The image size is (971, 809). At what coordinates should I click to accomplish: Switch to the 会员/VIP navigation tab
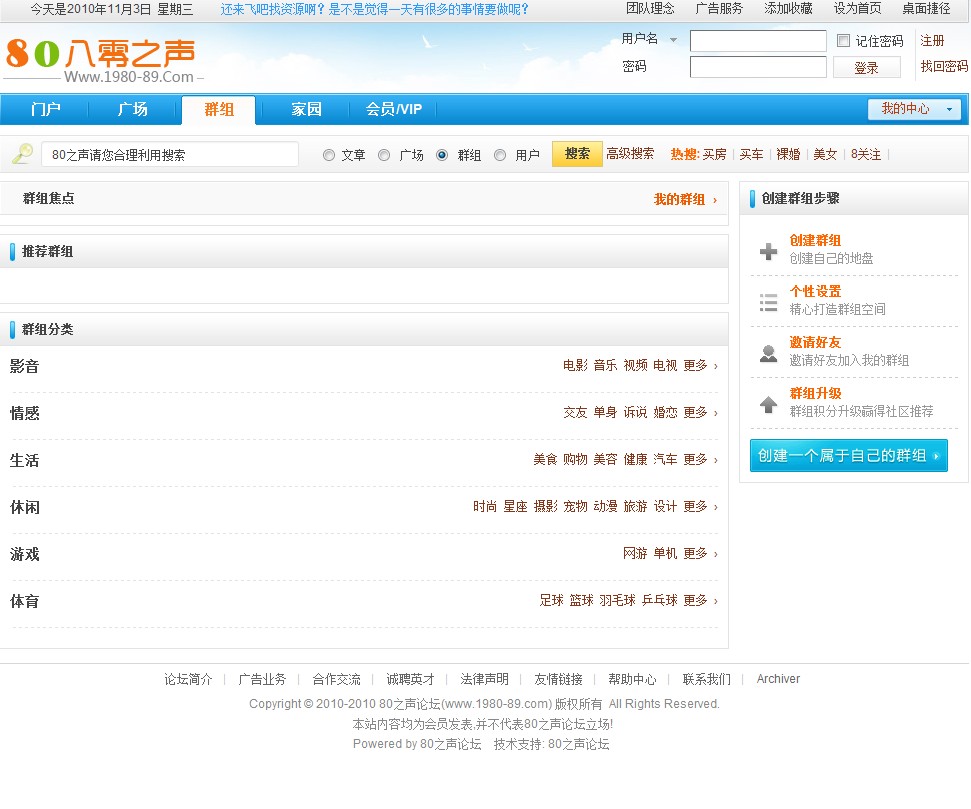[x=394, y=110]
